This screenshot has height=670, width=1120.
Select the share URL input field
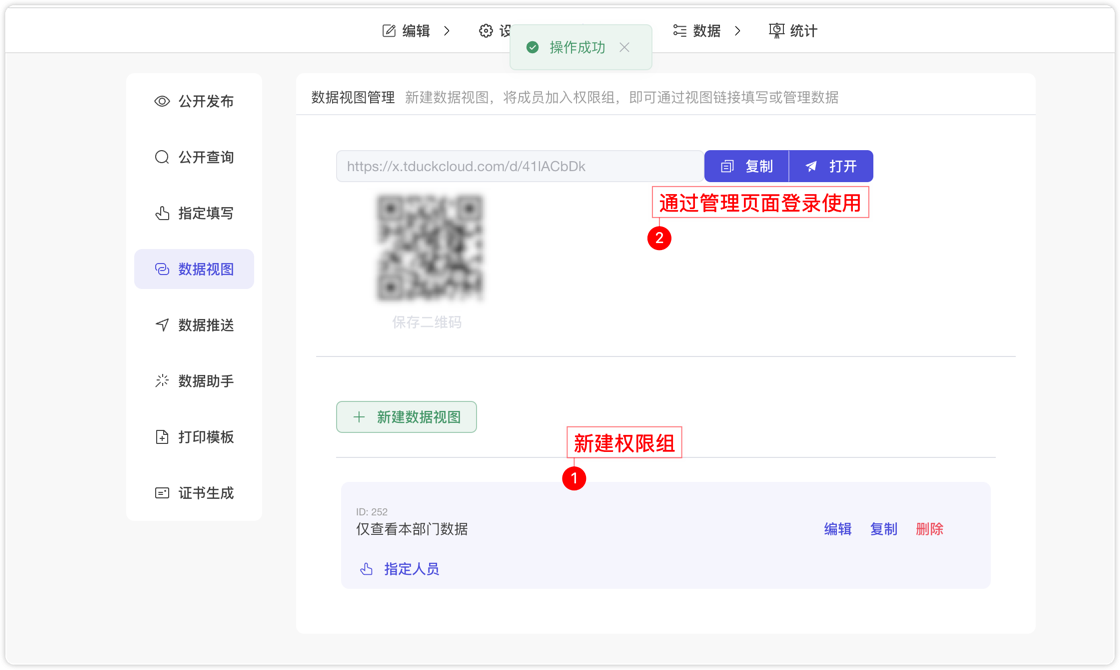(x=518, y=166)
